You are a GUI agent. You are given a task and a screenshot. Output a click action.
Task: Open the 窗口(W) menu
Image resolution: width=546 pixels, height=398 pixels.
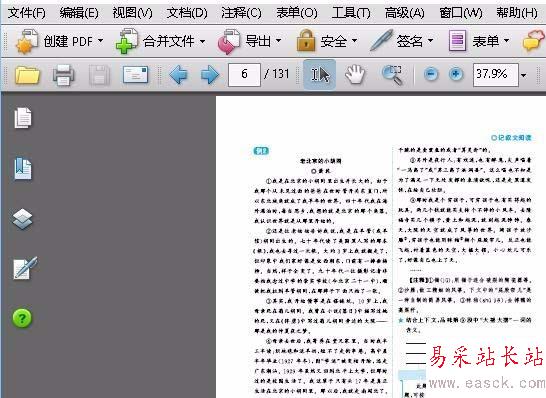461,13
